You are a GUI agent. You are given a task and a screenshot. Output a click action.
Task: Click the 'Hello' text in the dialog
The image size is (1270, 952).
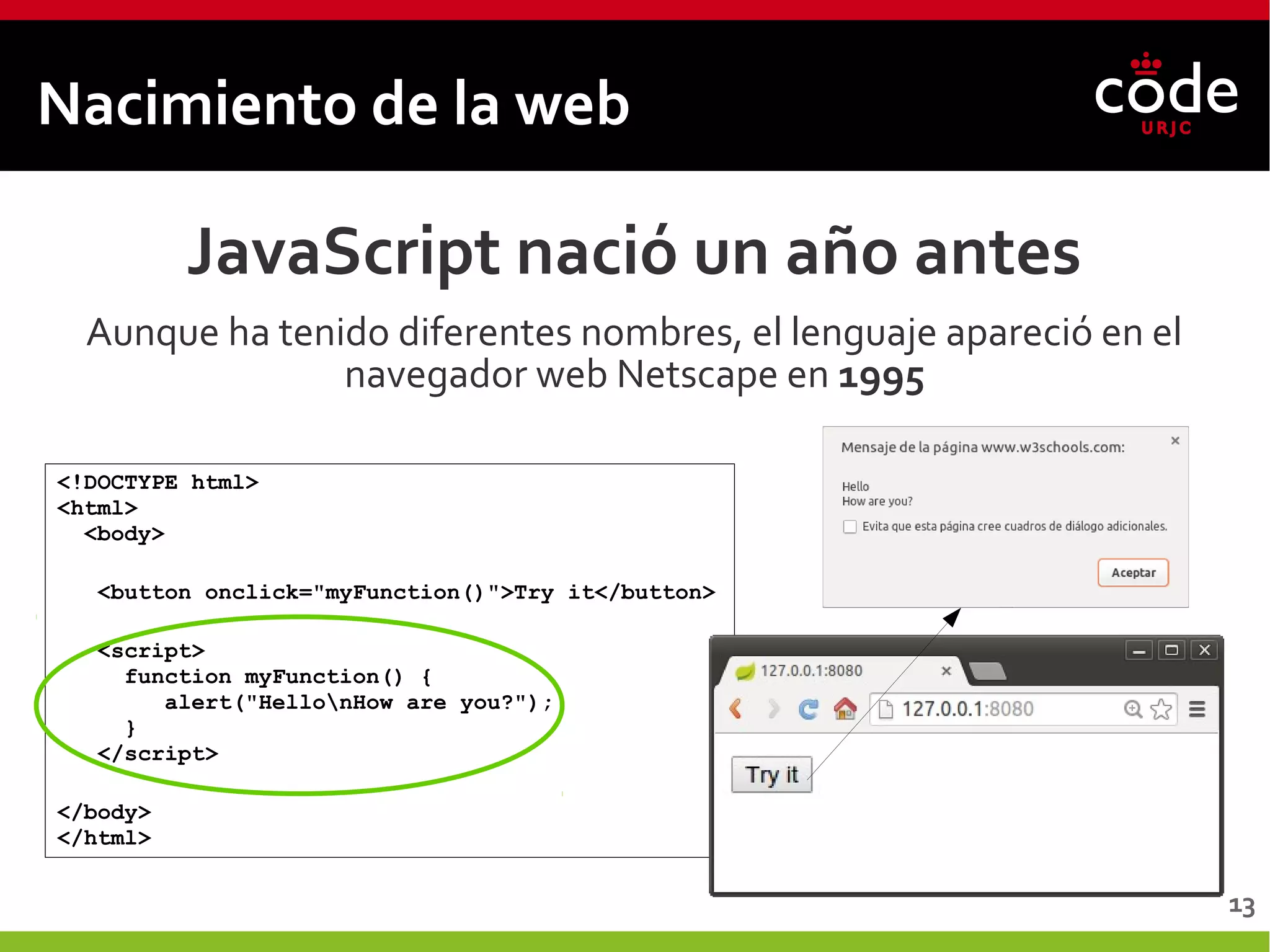pyautogui.click(x=855, y=487)
